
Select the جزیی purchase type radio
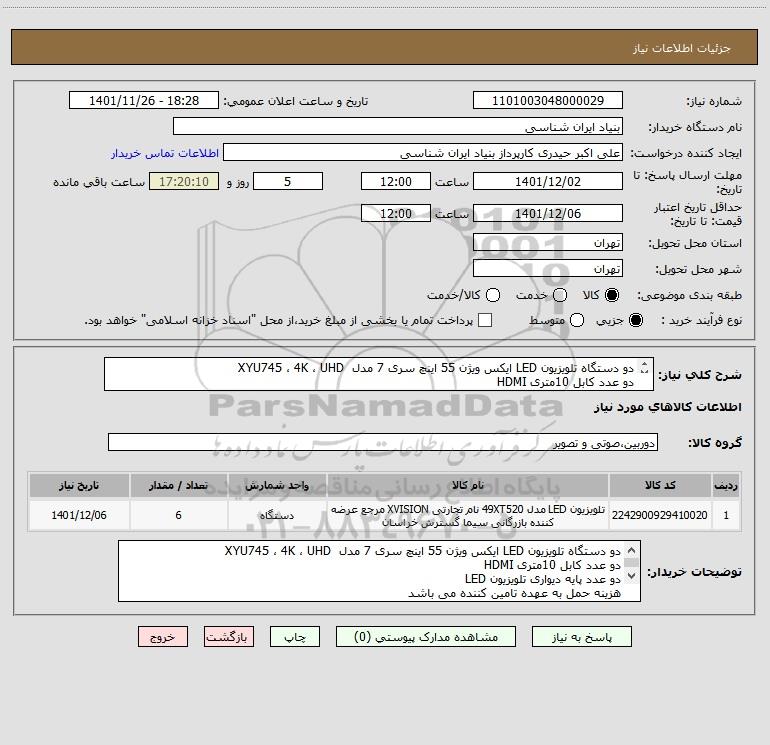pyautogui.click(x=635, y=320)
